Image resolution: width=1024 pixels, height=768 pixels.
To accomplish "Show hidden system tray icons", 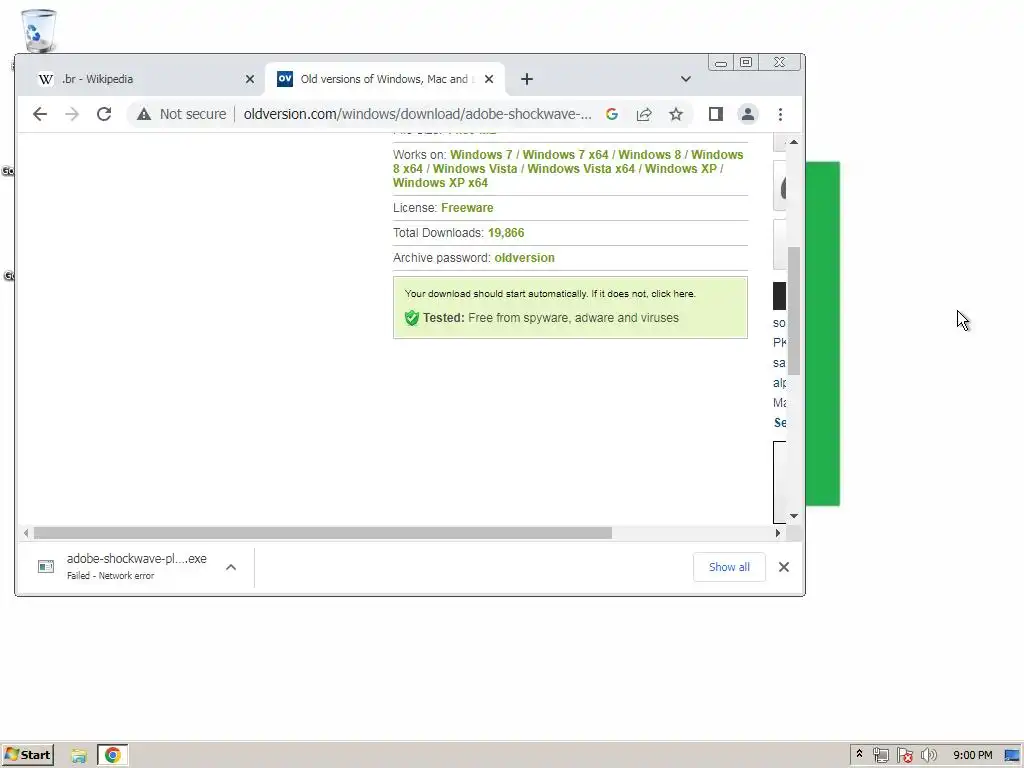I will 859,754.
